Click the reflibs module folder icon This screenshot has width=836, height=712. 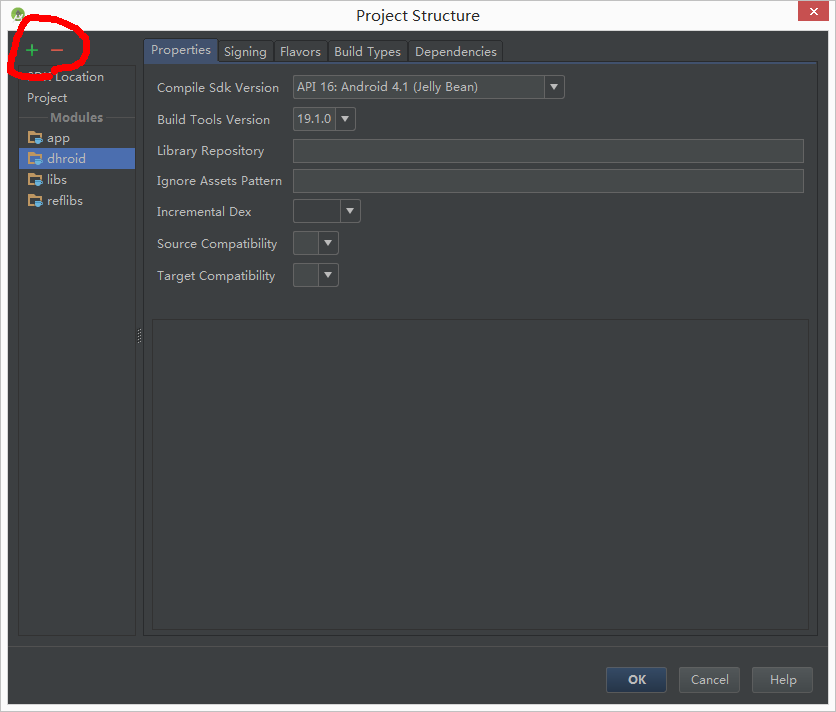pyautogui.click(x=35, y=201)
